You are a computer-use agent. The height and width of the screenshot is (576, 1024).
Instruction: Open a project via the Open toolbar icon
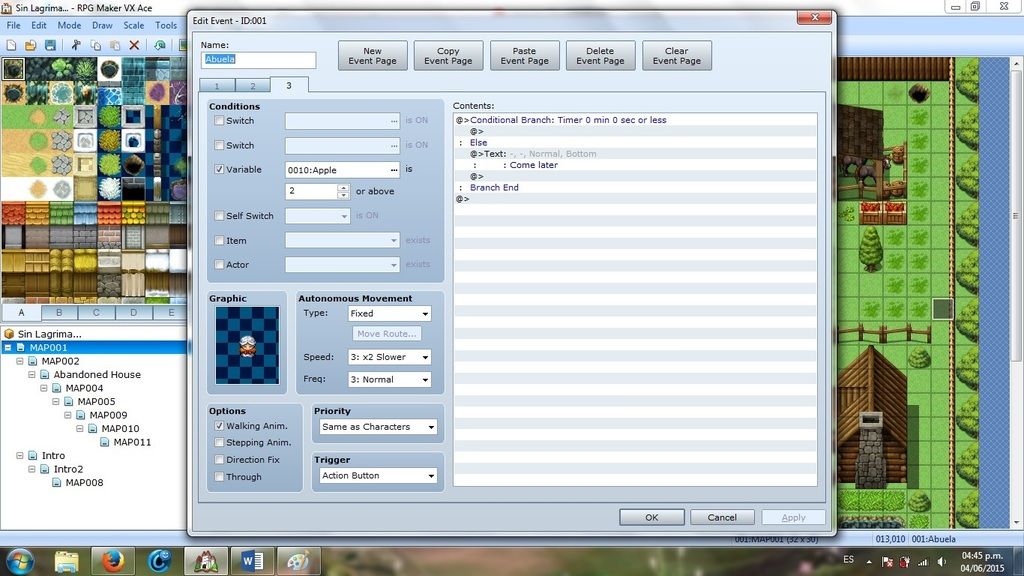(29, 44)
